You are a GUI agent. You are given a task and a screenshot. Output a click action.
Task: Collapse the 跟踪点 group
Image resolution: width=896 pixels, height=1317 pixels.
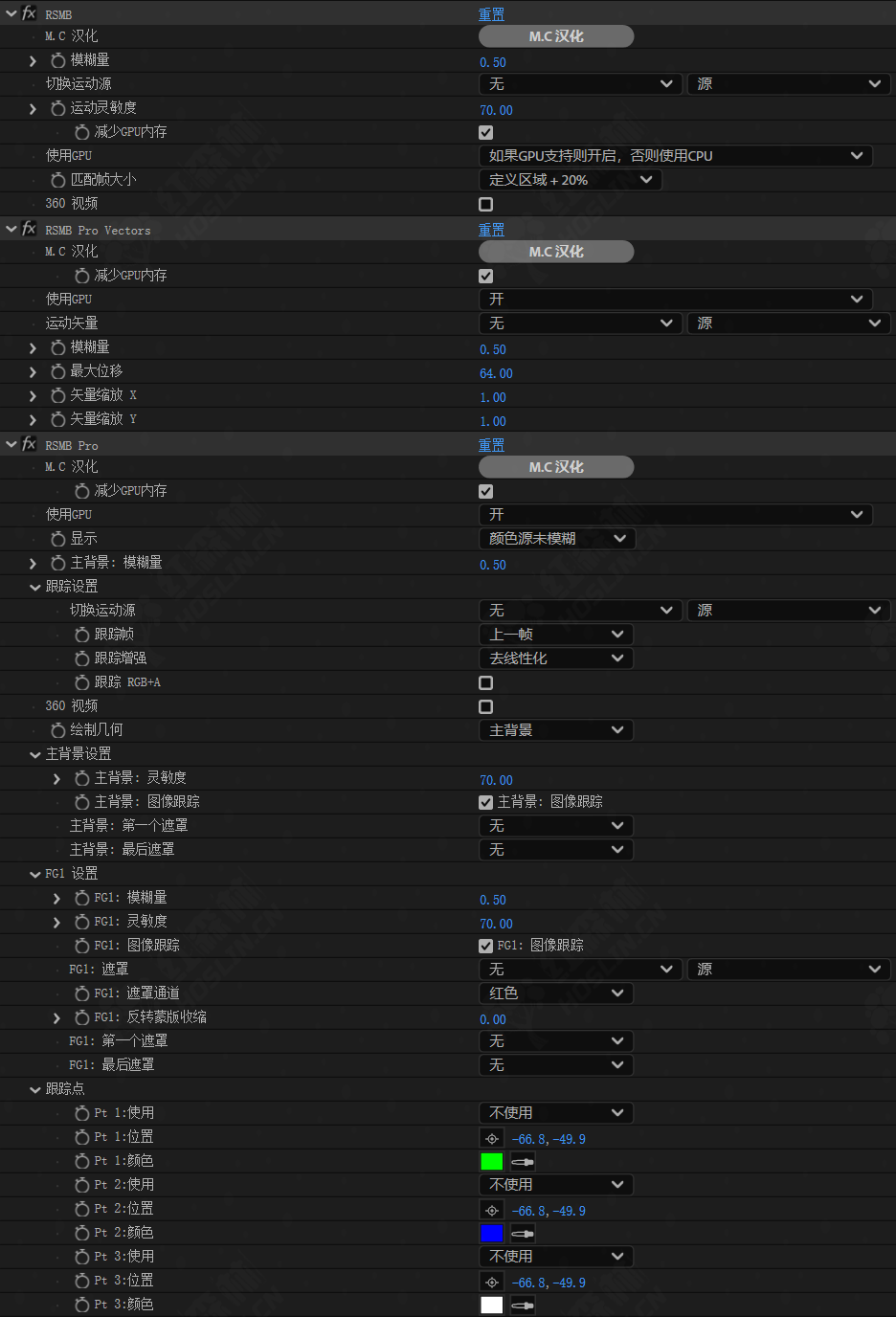pos(34,1089)
